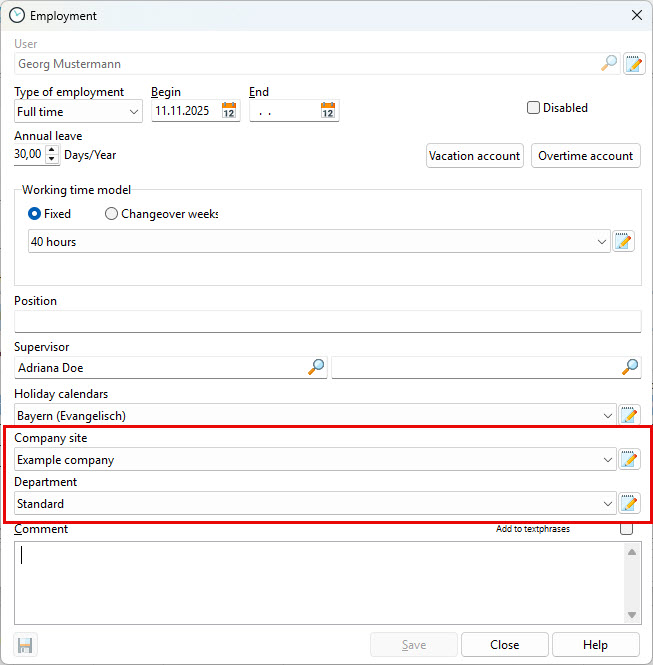Expand the Department dropdown
This screenshot has height=665, width=653.
(x=608, y=504)
